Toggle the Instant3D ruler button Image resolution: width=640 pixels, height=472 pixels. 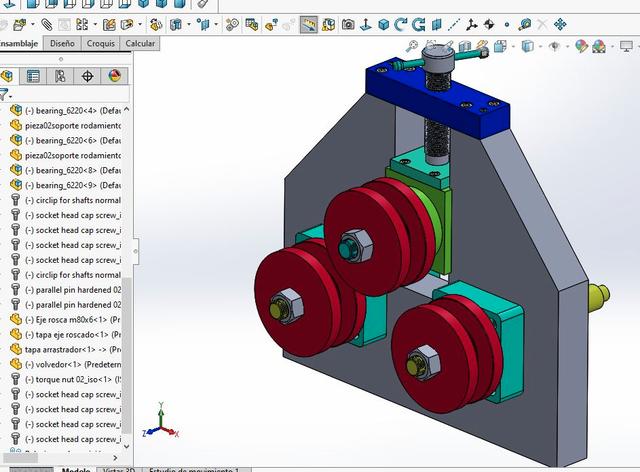(x=309, y=25)
